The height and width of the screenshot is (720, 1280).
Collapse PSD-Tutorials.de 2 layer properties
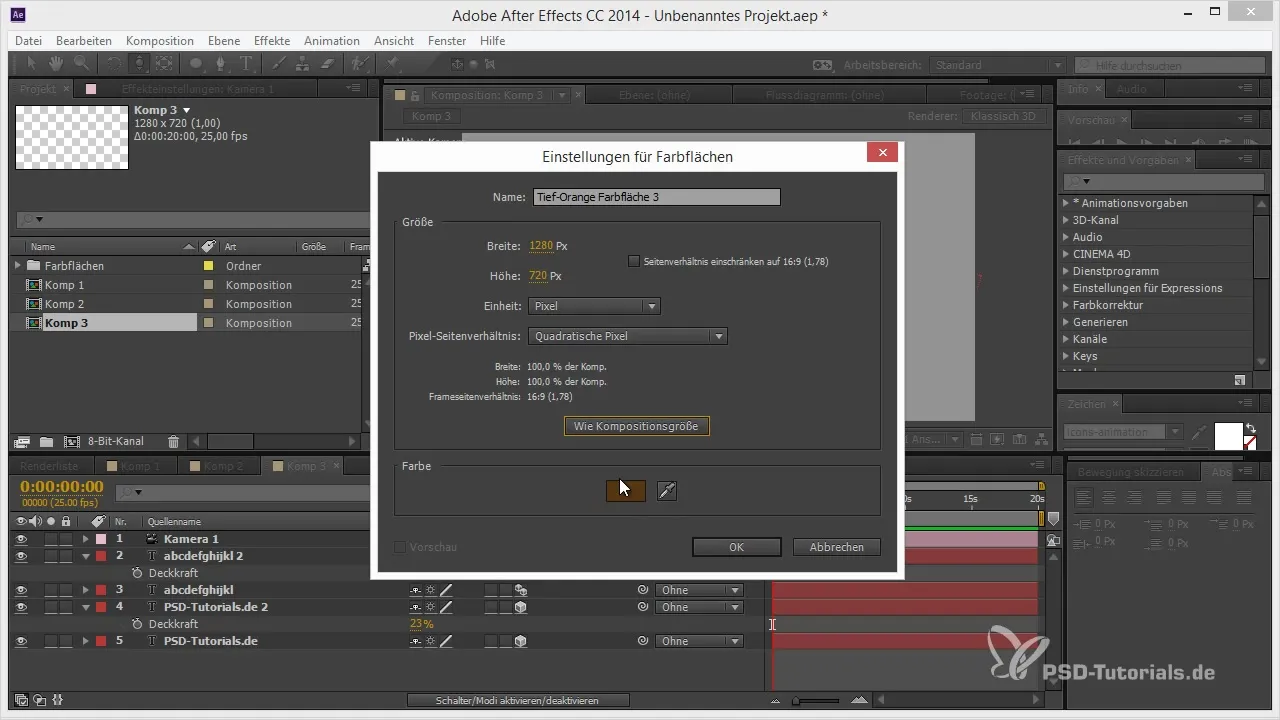tap(86, 607)
